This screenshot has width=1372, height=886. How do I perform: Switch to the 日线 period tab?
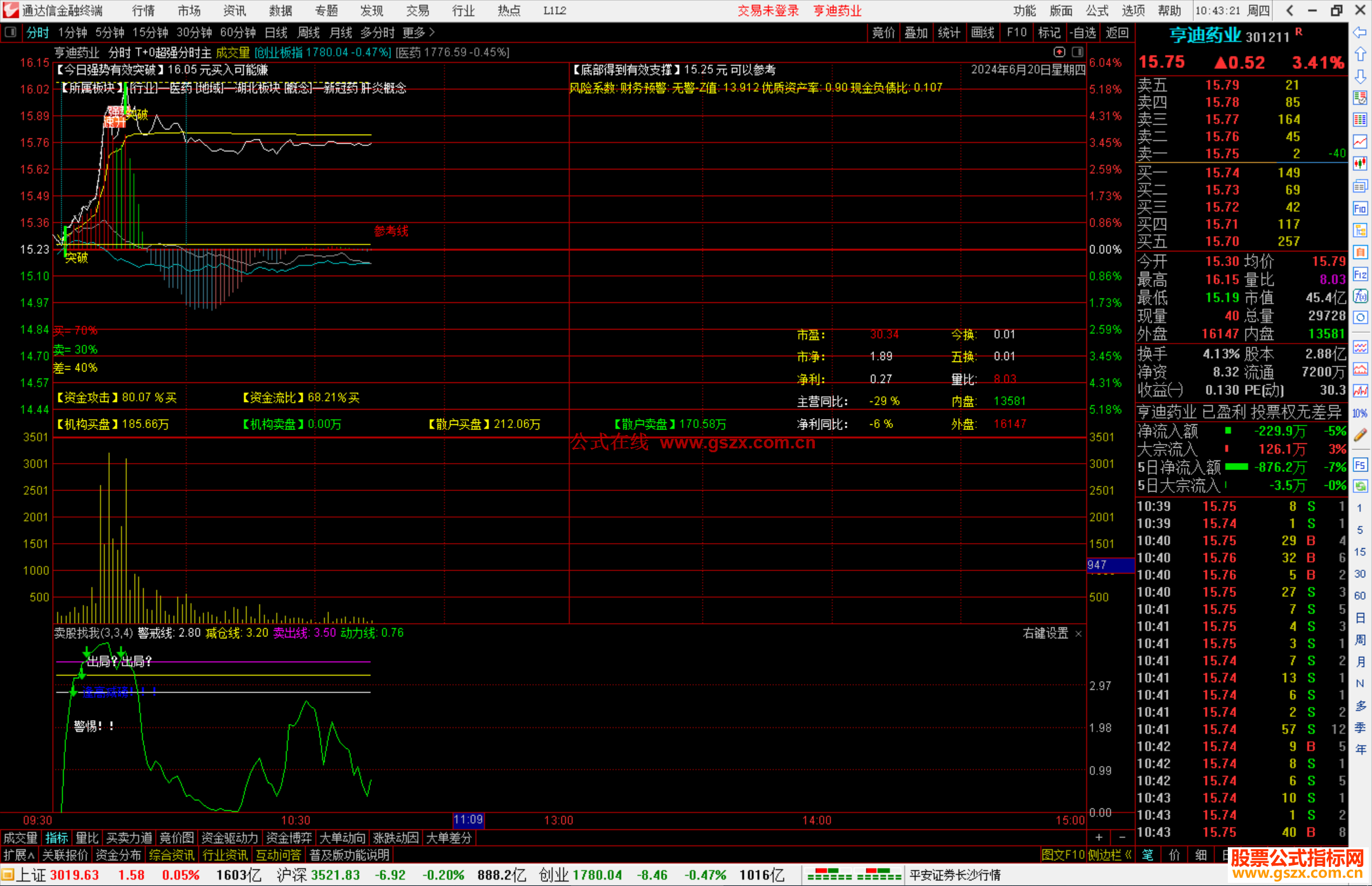[x=276, y=32]
